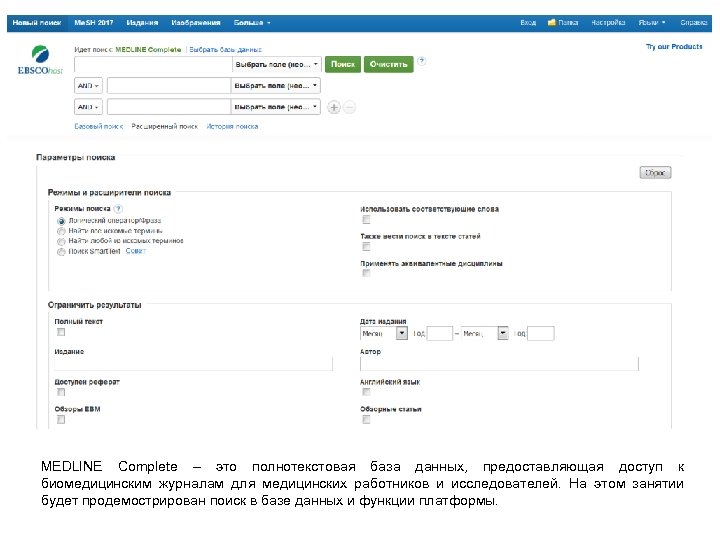The width and height of the screenshot is (720, 540).
Task: Open field selector dropdown in second search row
Action: (x=276, y=85)
